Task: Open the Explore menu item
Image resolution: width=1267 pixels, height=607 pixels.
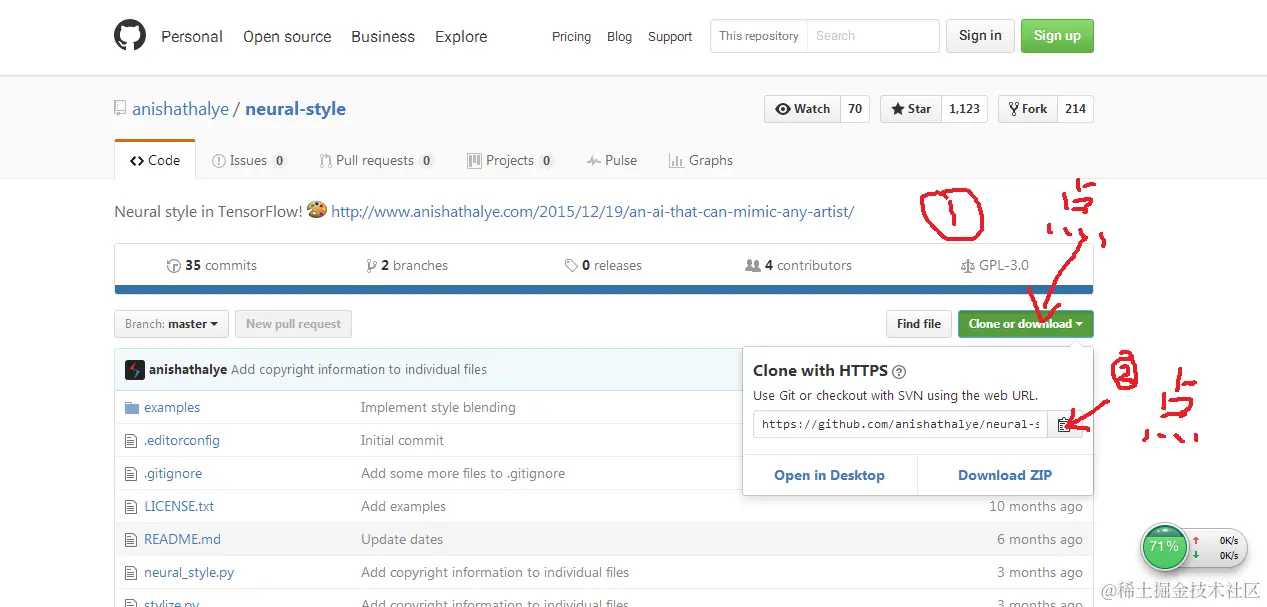Action: [461, 36]
